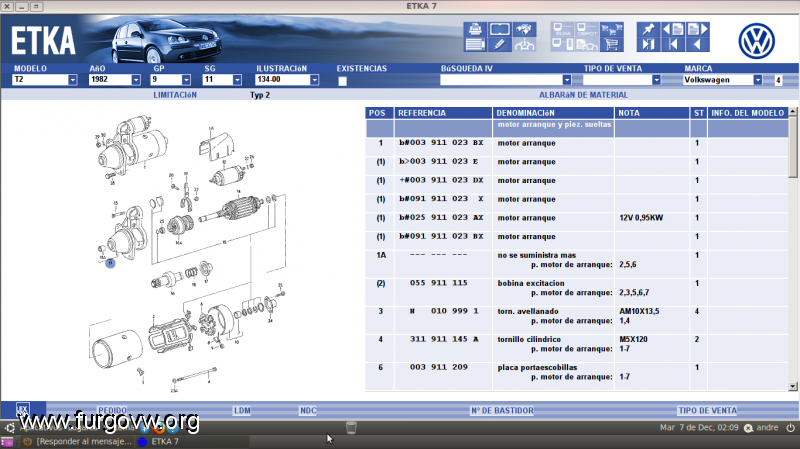Click the LIMITACIÓN label

click(x=175, y=95)
